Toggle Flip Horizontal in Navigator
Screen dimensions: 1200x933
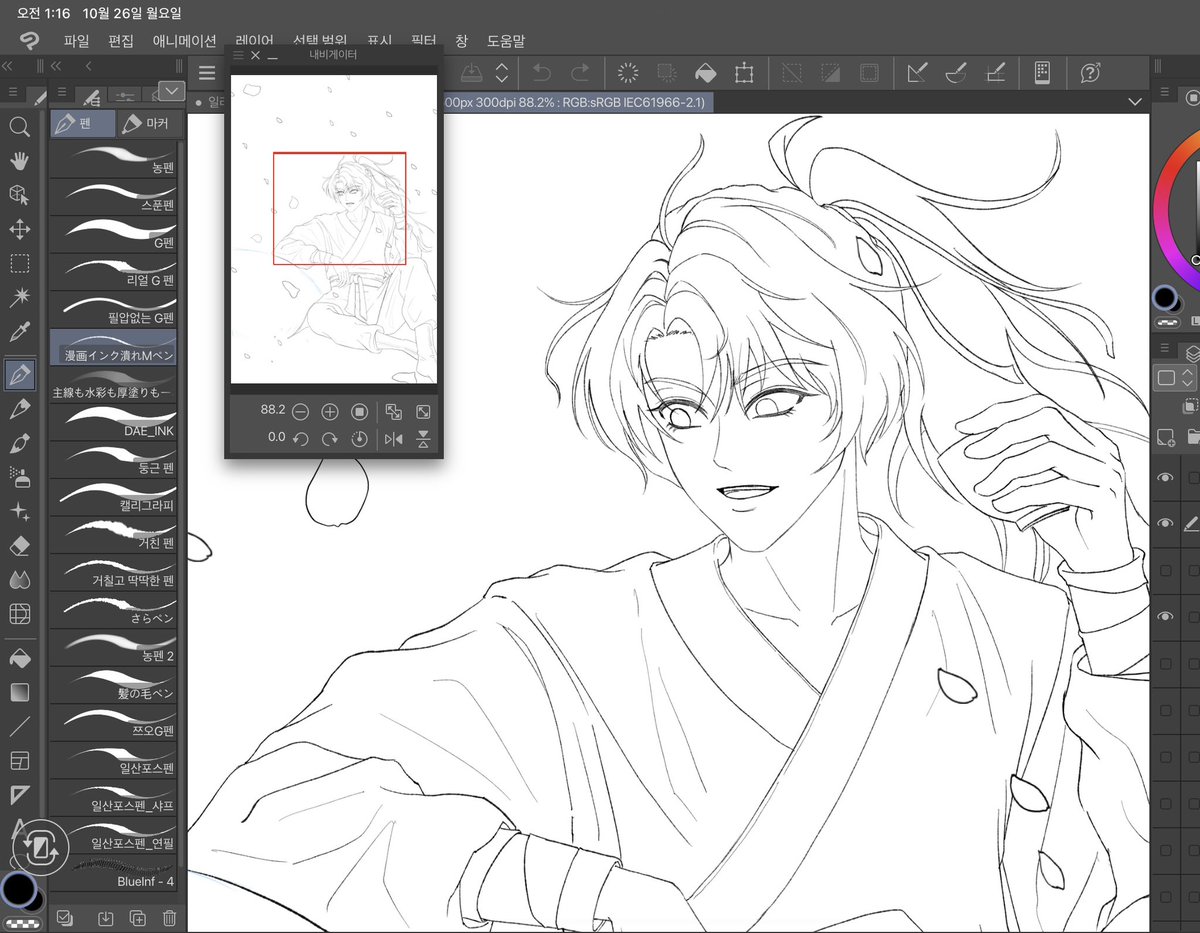tap(393, 439)
